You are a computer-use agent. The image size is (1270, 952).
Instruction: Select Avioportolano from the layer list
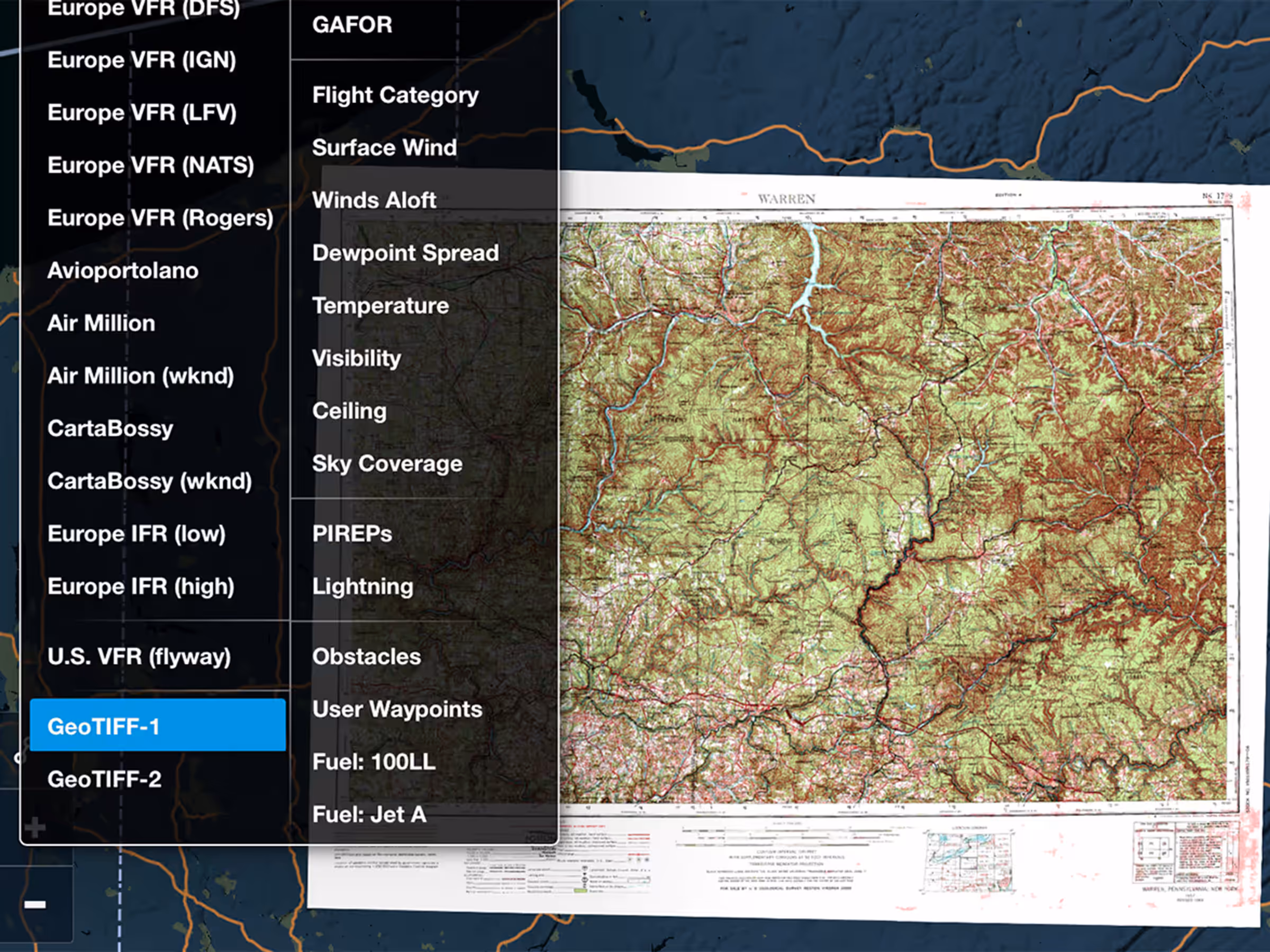[x=123, y=270]
